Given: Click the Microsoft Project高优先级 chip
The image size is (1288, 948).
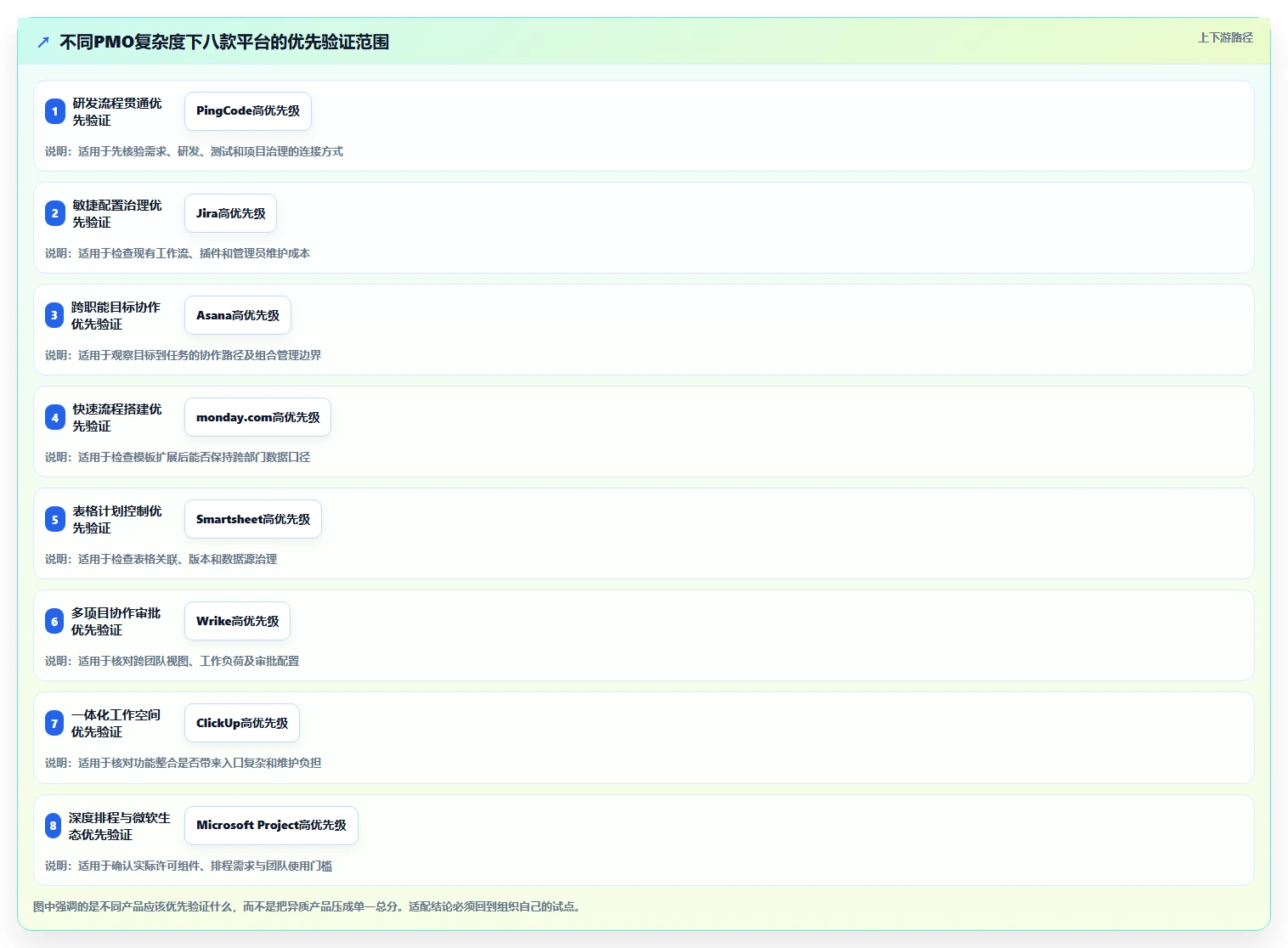Looking at the screenshot, I should click(271, 826).
